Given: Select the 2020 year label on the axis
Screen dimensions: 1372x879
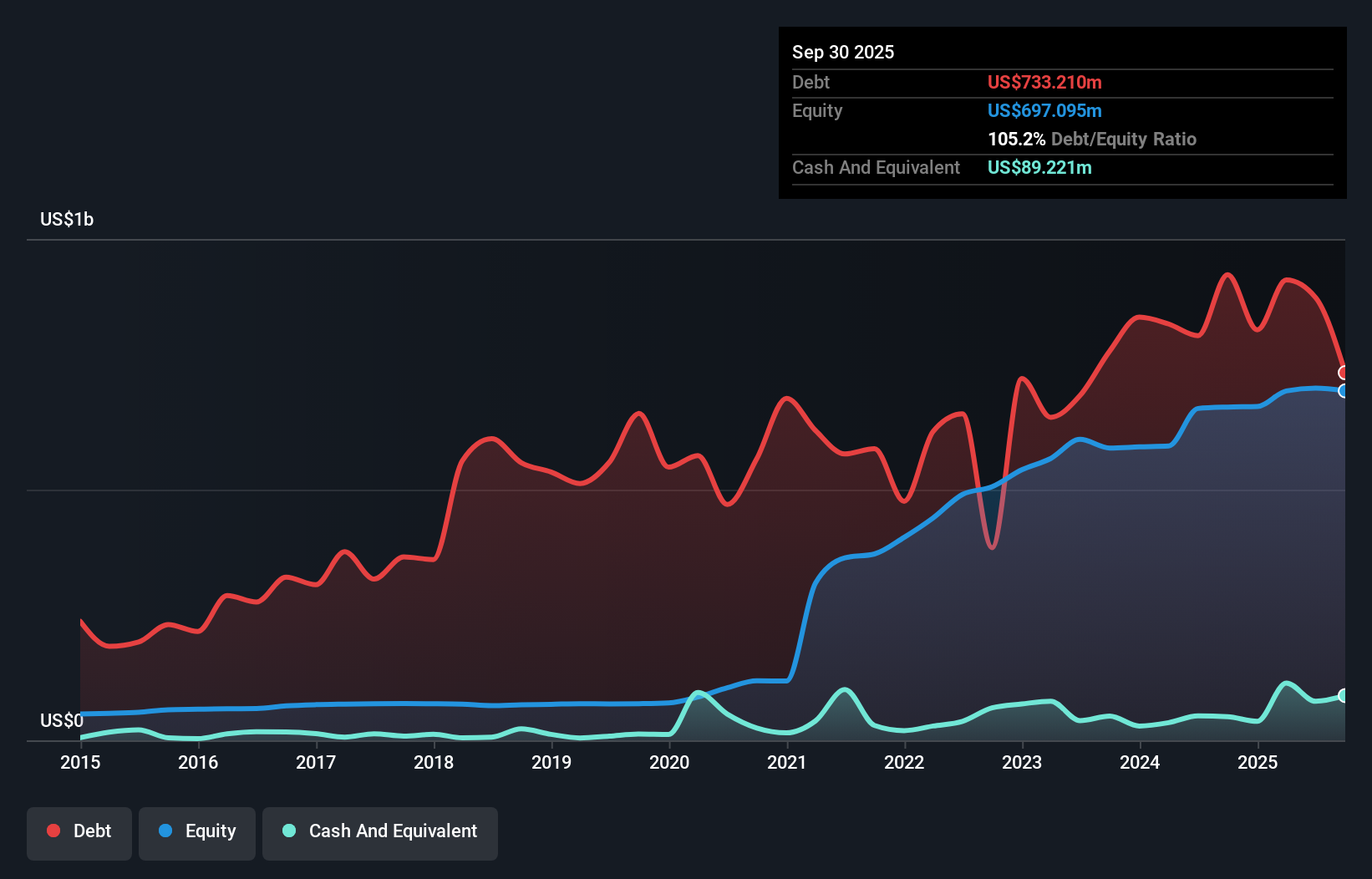Looking at the screenshot, I should coord(669,763).
